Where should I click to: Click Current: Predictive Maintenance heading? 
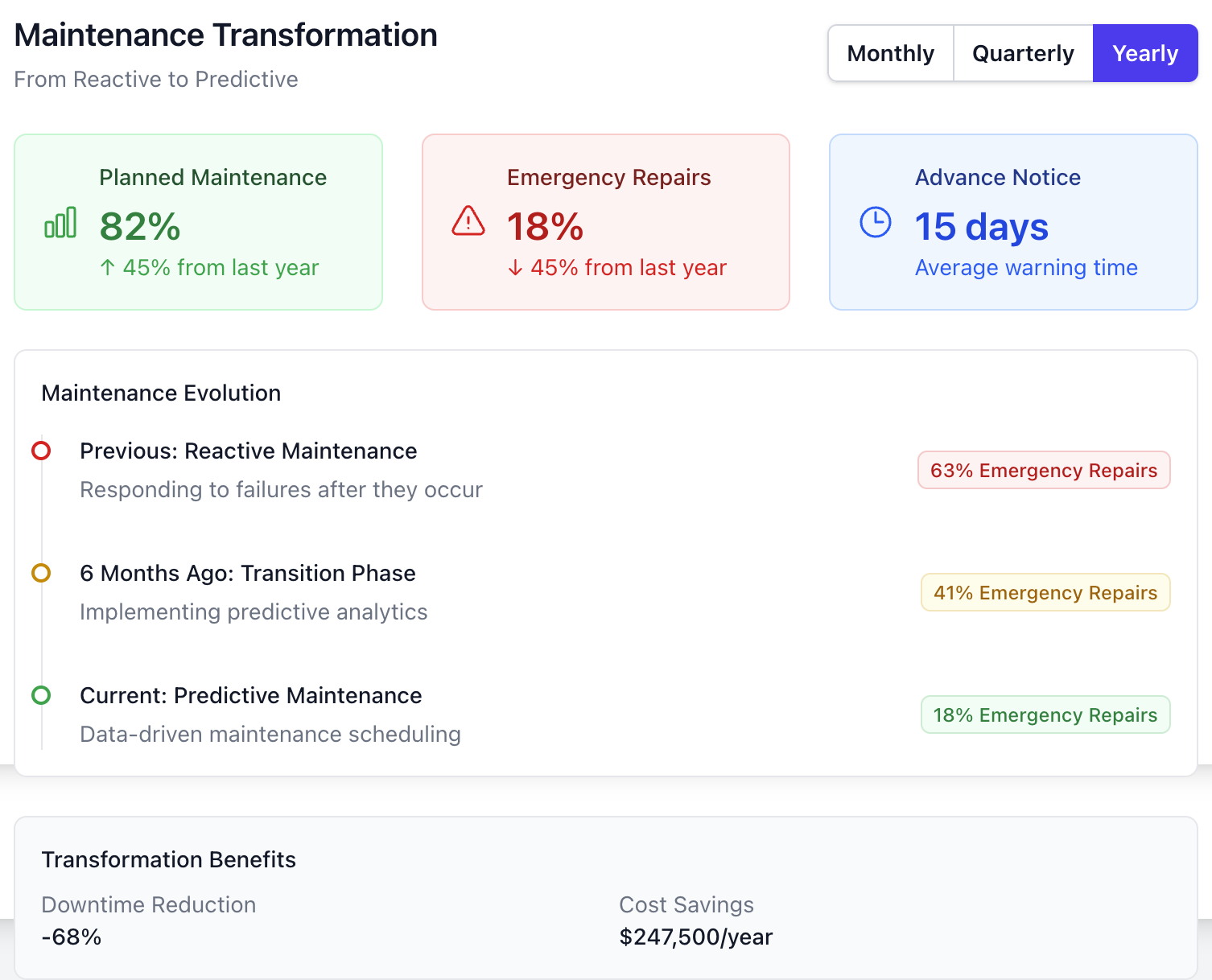[251, 695]
